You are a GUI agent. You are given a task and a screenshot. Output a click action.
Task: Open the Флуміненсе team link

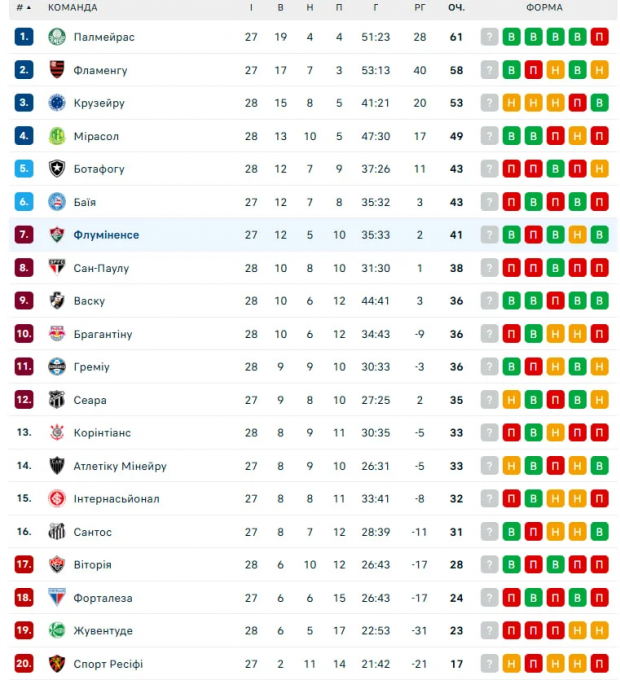(x=106, y=235)
